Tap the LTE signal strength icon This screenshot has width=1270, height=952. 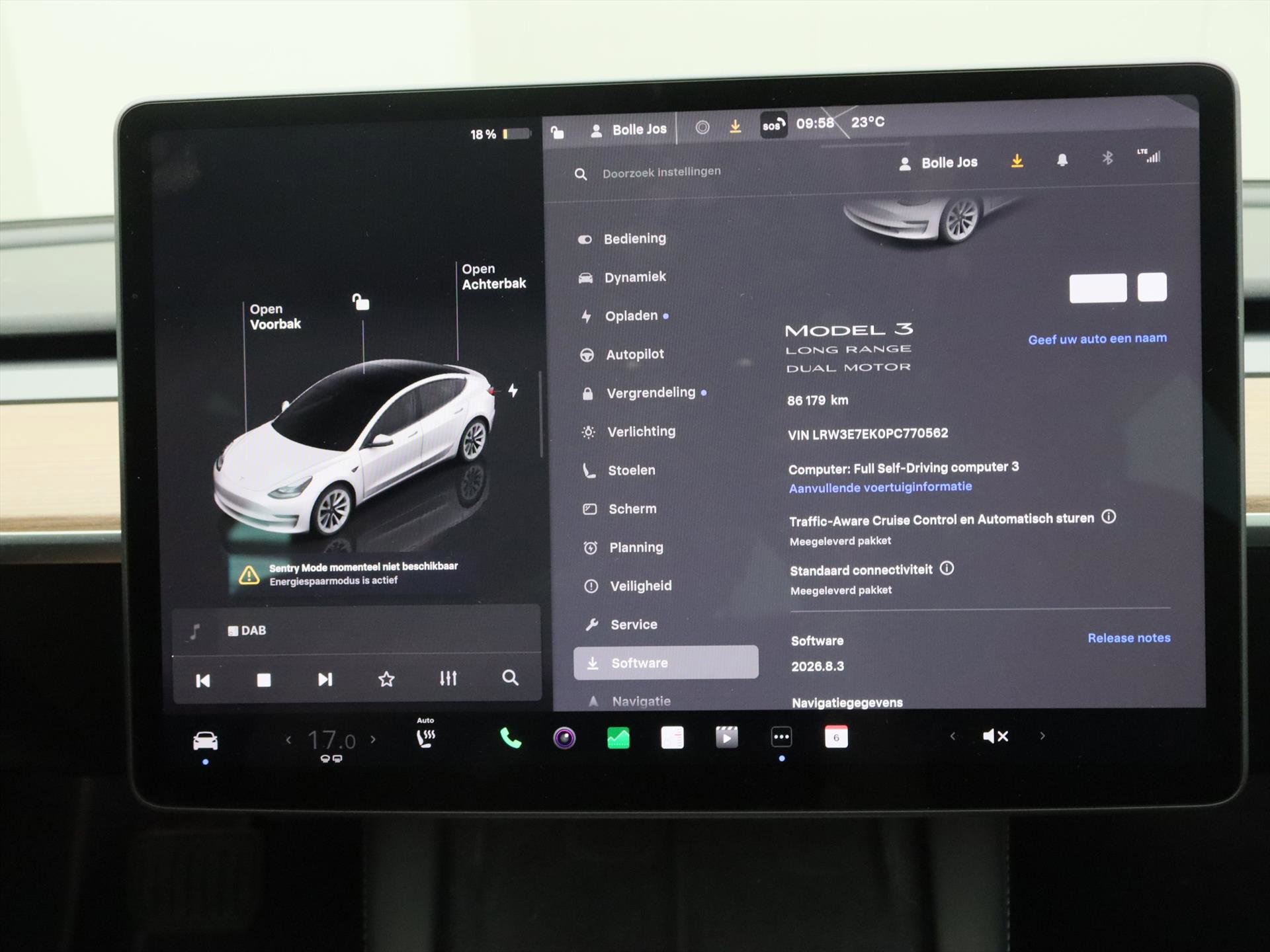pos(1149,156)
